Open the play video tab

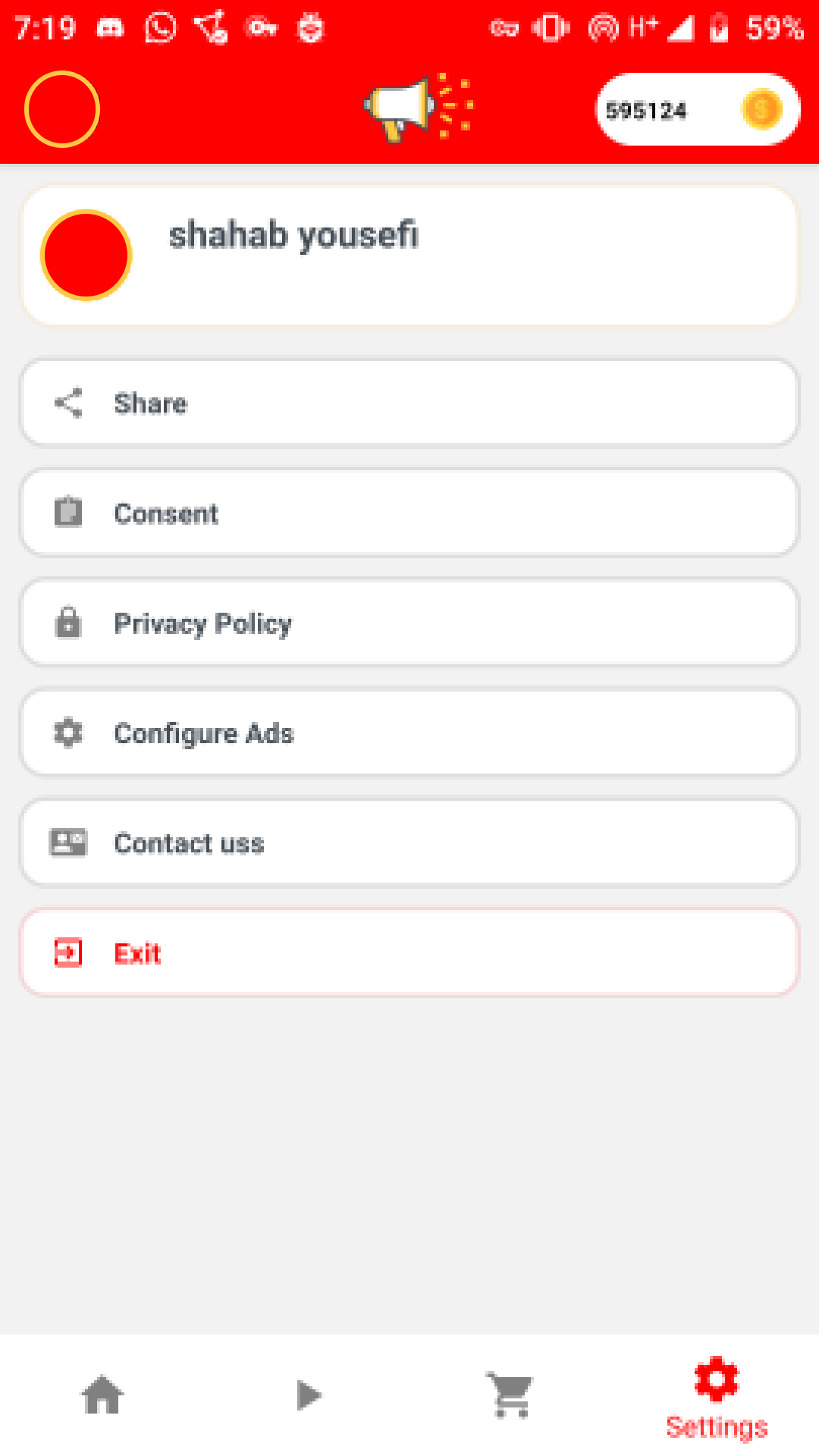(309, 1395)
